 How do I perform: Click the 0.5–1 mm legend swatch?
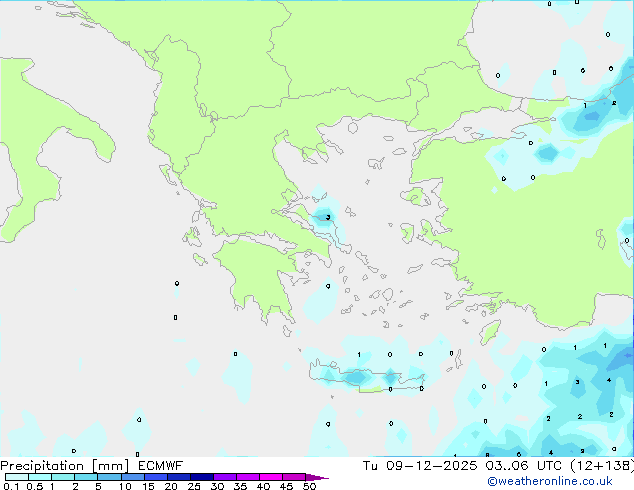[x=40, y=477]
